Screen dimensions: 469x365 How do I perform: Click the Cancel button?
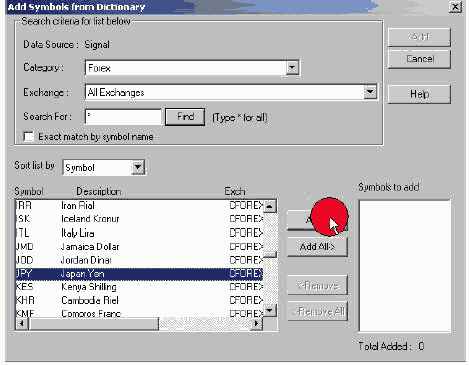click(419, 59)
